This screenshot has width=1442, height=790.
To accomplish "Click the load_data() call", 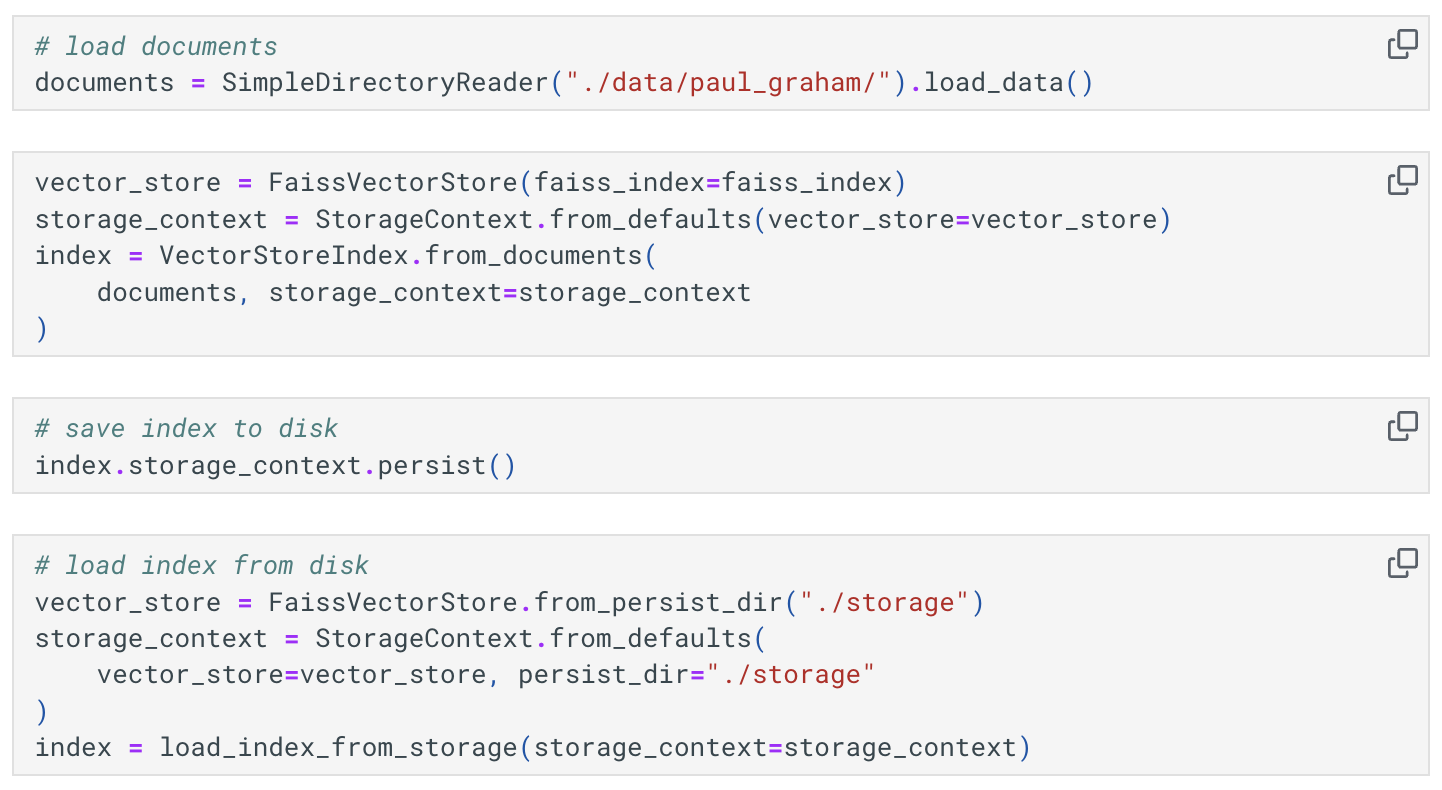I will pyautogui.click(x=1008, y=82).
